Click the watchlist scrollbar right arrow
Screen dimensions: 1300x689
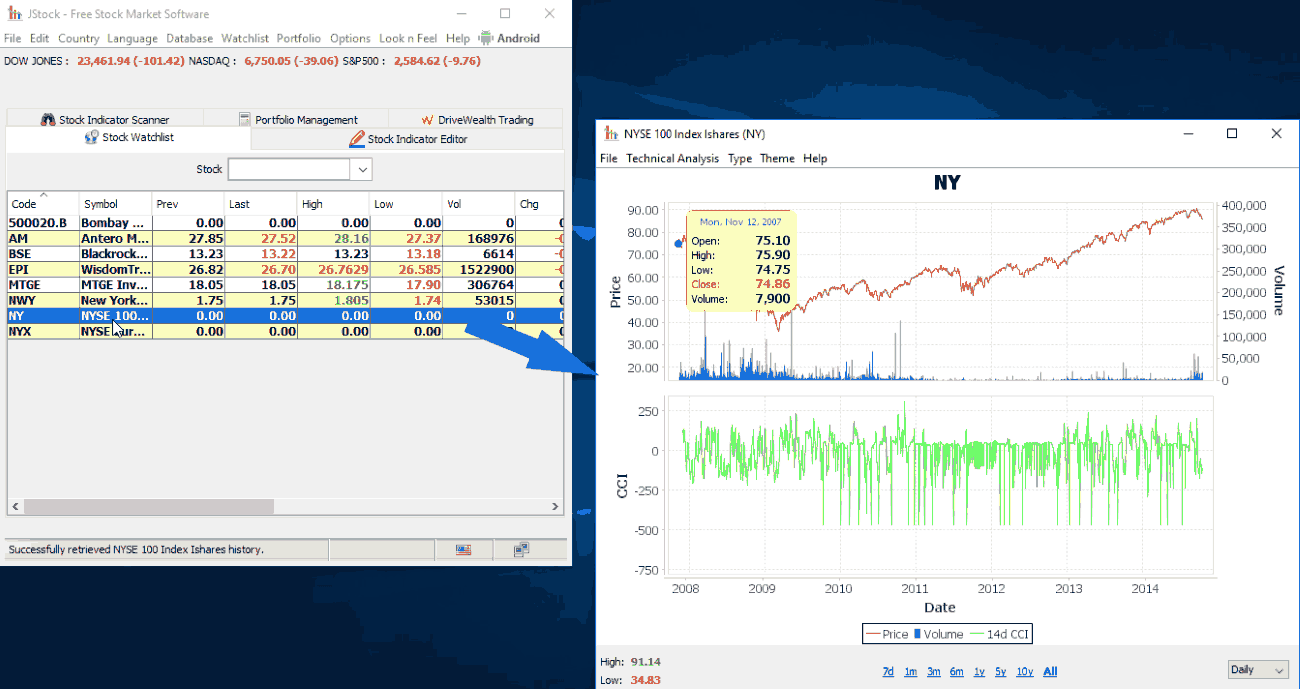point(556,507)
